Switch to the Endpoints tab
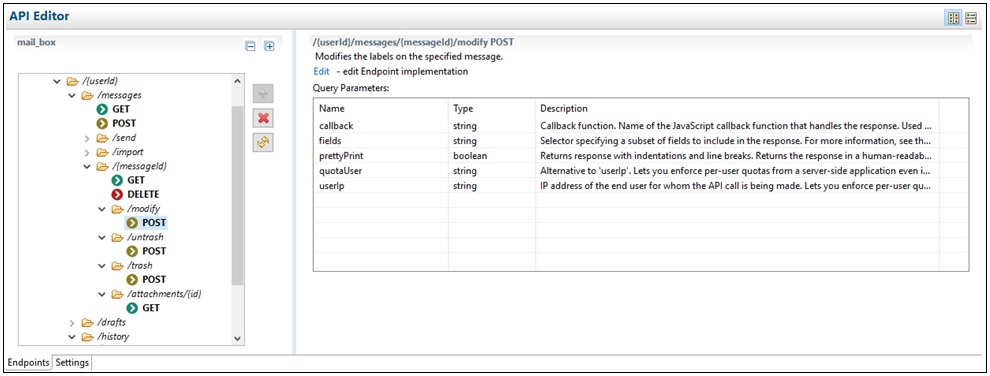The image size is (990, 376). pos(28,363)
